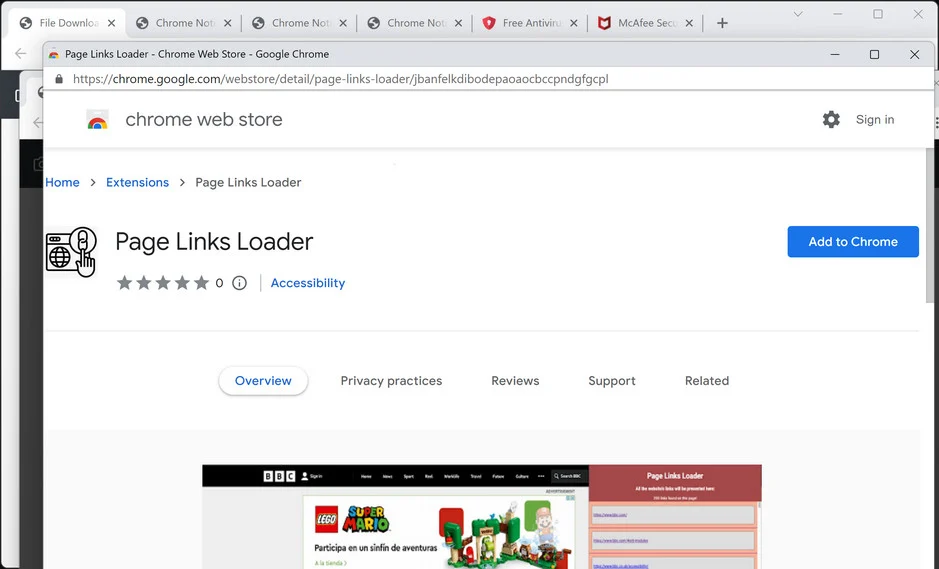Click the star rating row
The height and width of the screenshot is (569, 939).
163,283
